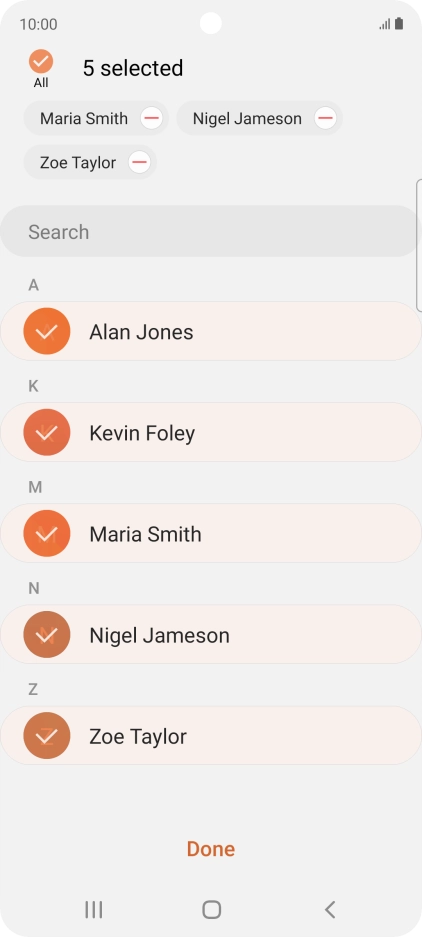Tap the Nigel Jameson selected chip label

[x=247, y=118]
